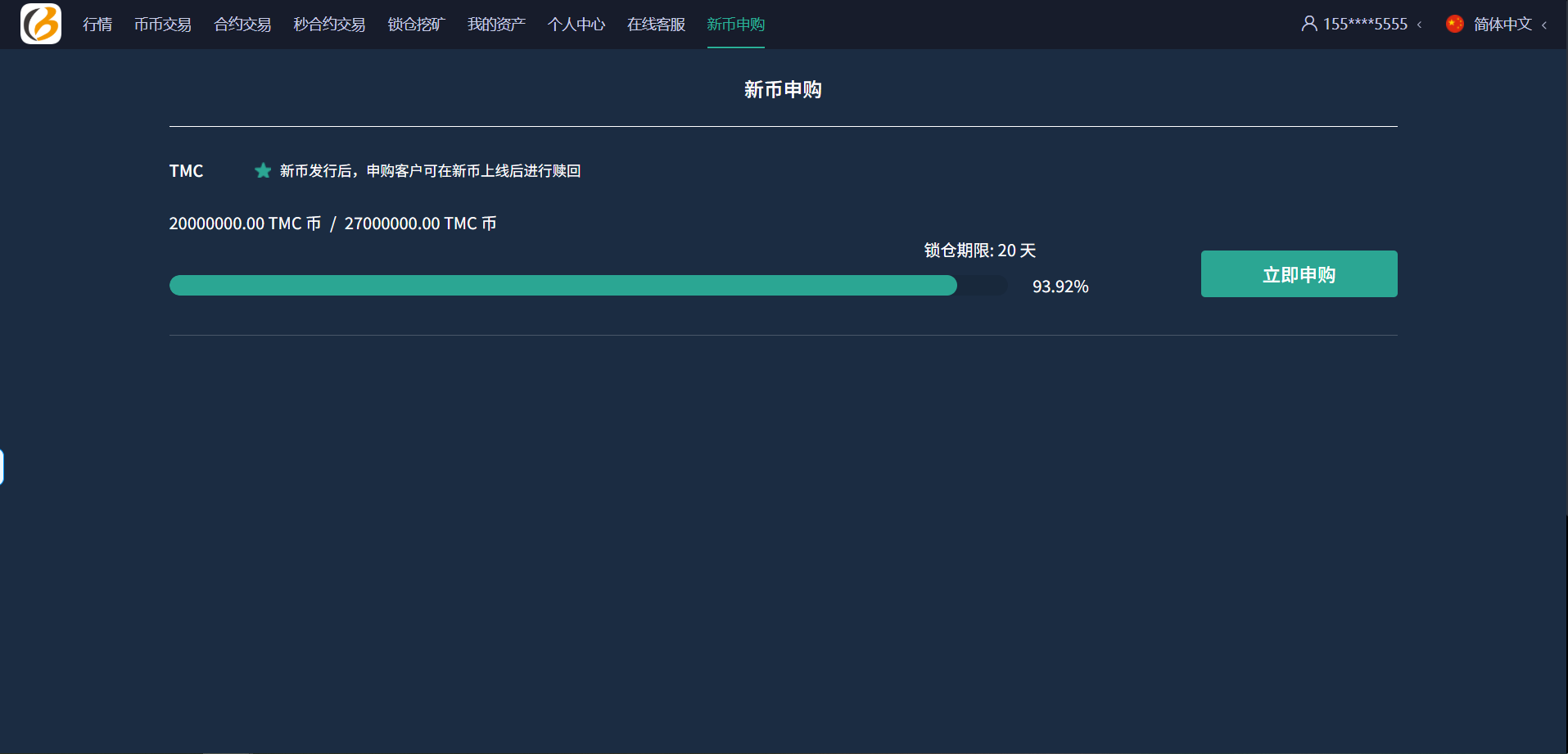Open the 简体中文 language selector
Viewport: 1568px width, 754px height.
(1502, 25)
